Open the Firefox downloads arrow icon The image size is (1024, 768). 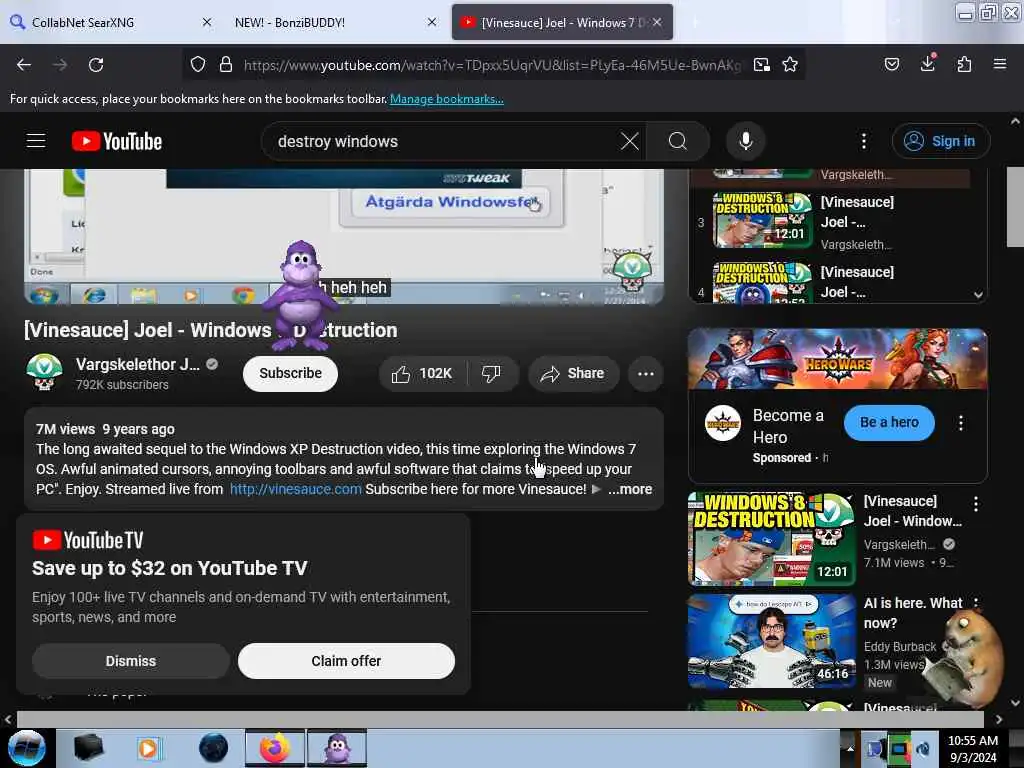click(928, 63)
